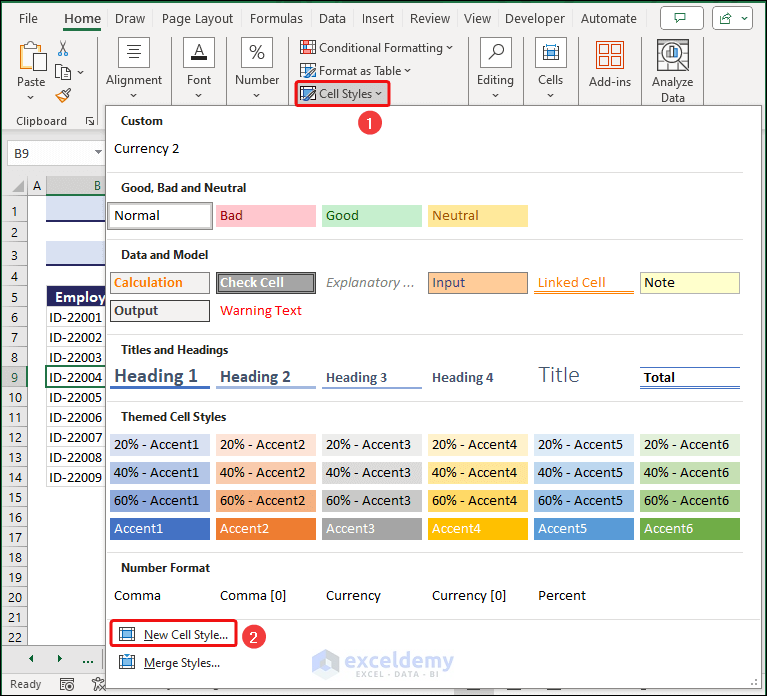Go to next sheet arrow

coord(60,659)
